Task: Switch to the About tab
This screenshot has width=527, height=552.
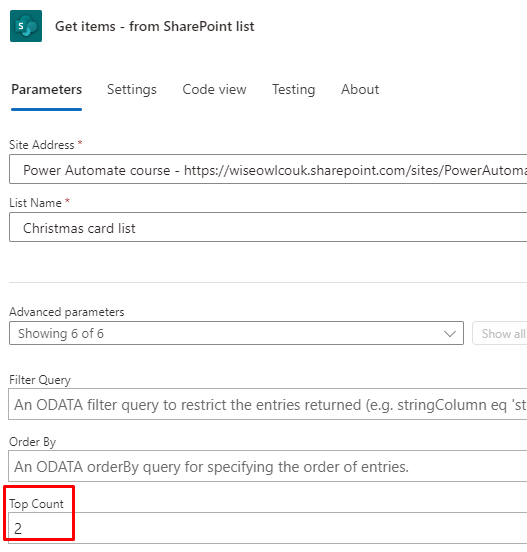Action: click(360, 89)
